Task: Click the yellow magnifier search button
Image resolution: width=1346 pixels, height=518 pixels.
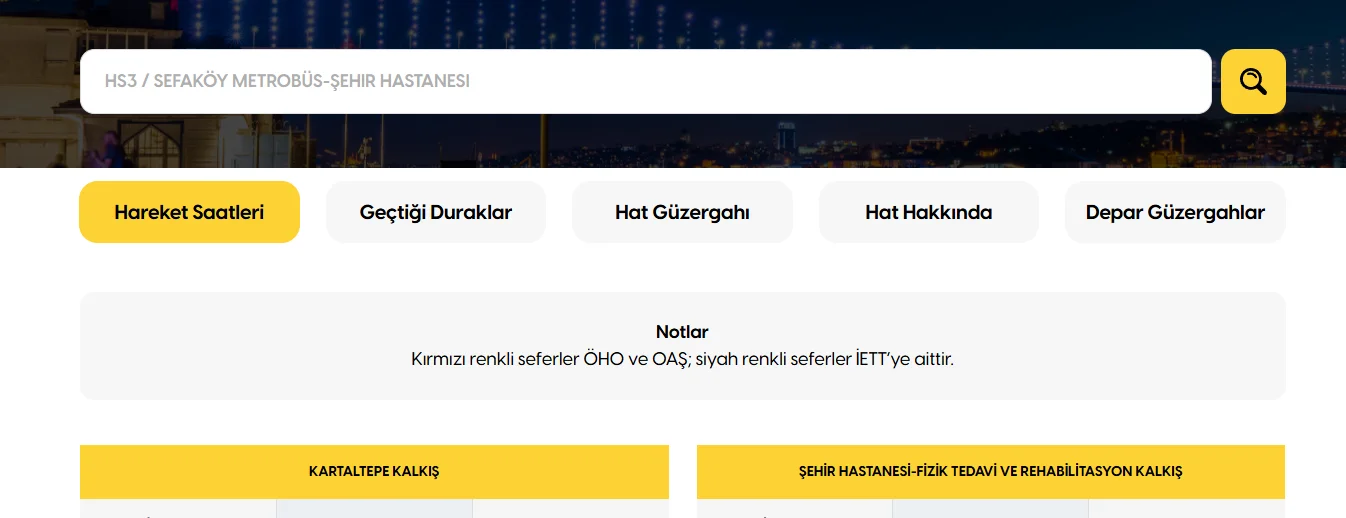Action: pyautogui.click(x=1252, y=81)
